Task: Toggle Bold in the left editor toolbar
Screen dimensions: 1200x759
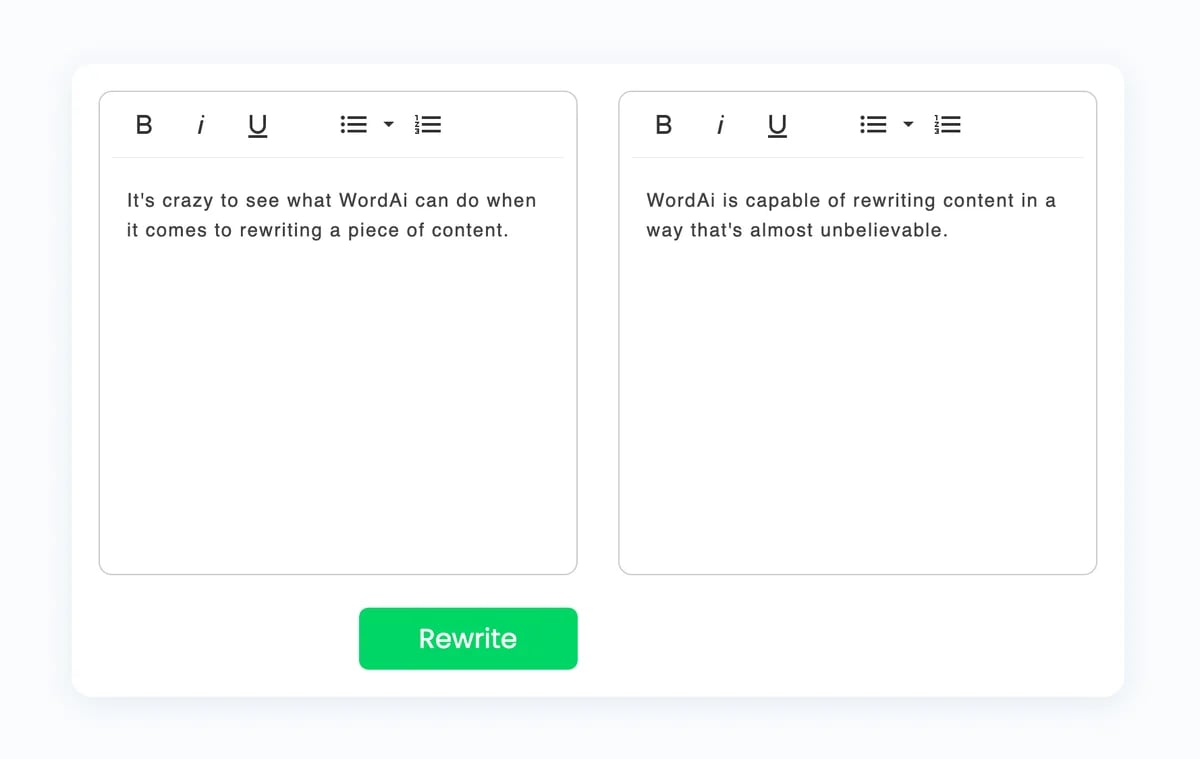Action: 144,125
